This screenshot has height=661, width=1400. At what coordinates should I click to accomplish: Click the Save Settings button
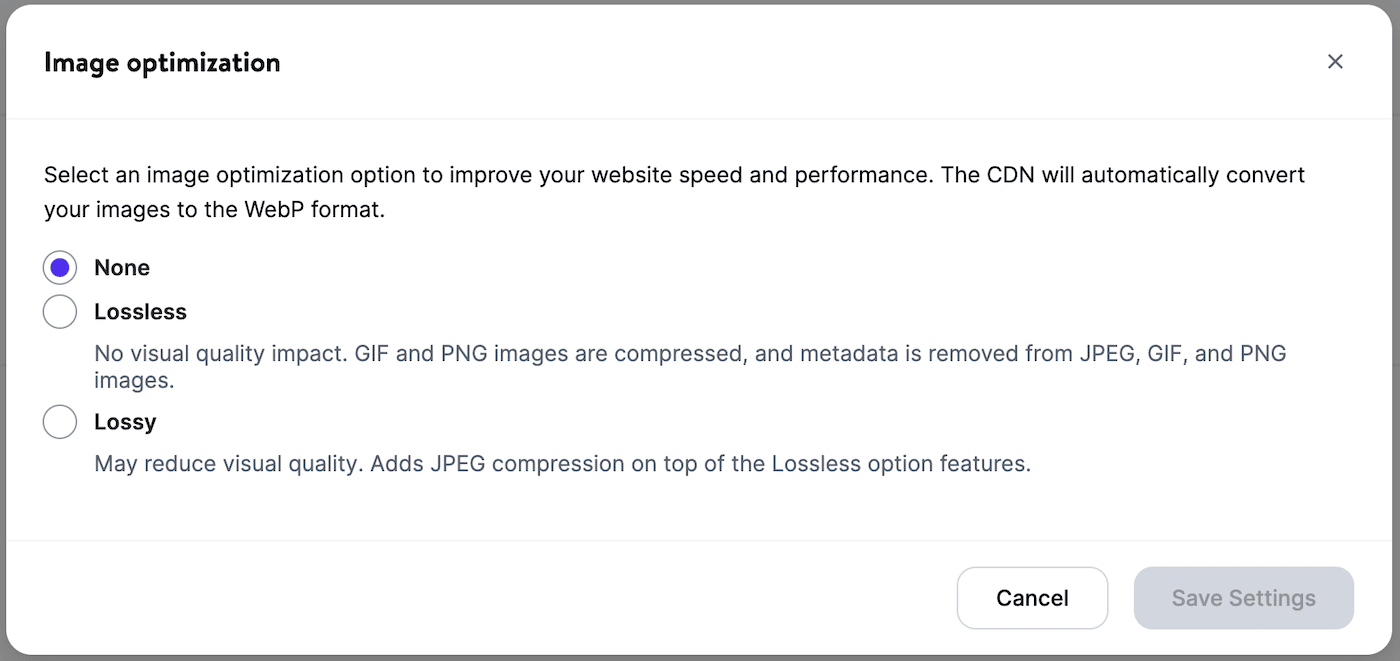1243,598
